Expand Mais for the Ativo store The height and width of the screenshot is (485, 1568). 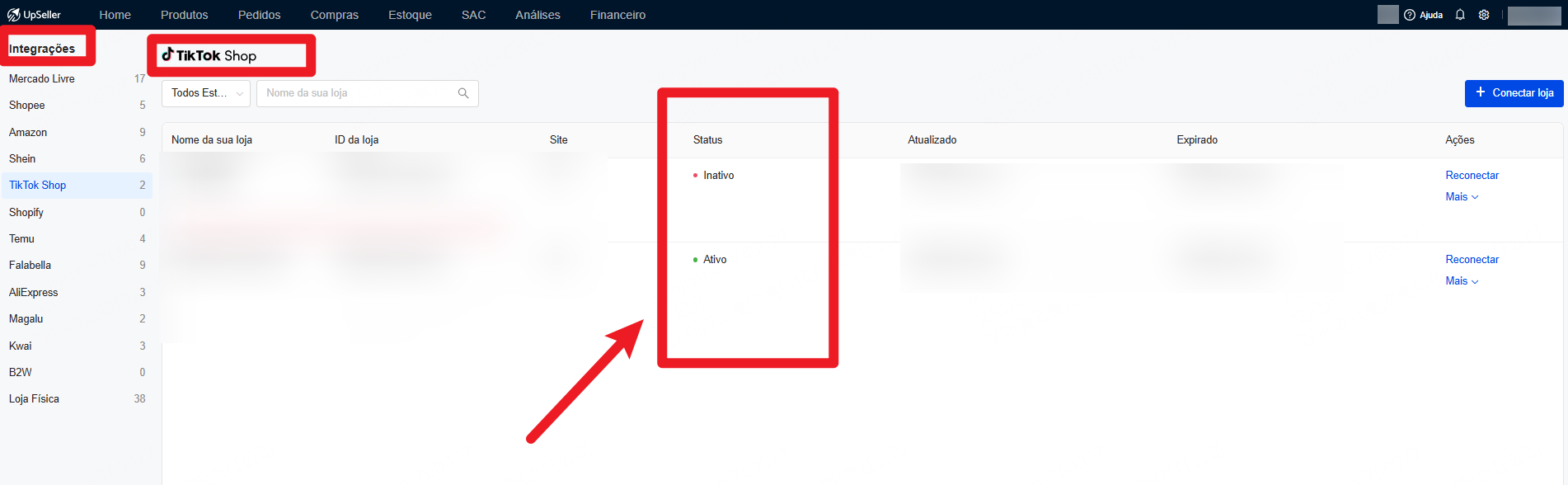[1462, 280]
